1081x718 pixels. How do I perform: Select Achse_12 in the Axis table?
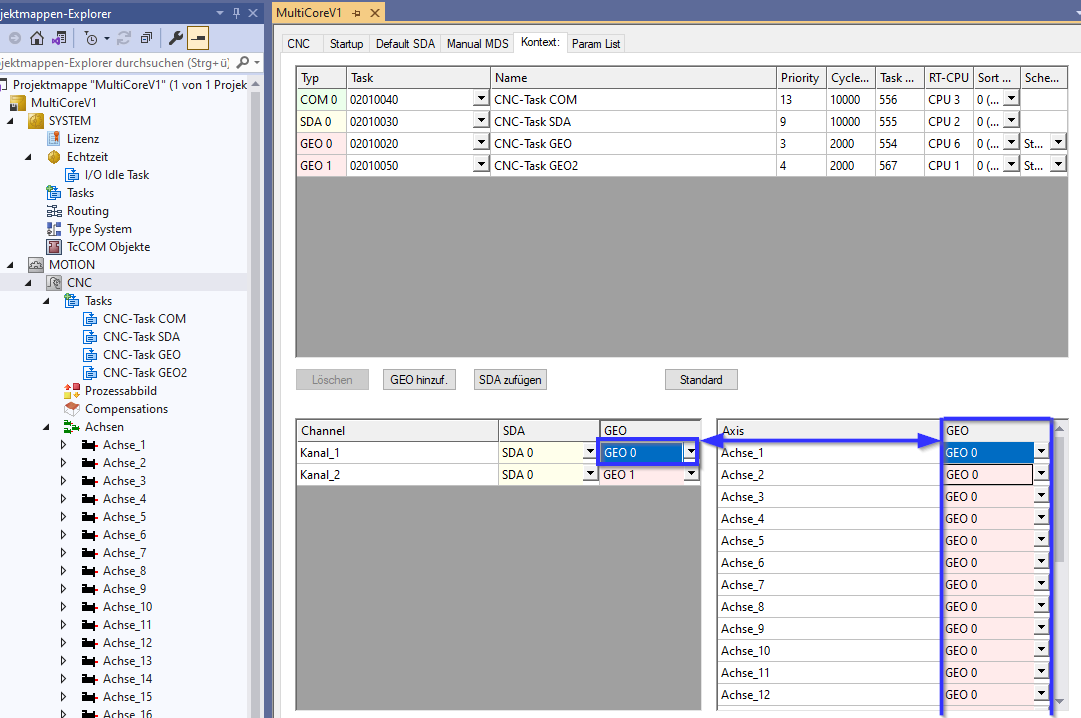pos(829,695)
